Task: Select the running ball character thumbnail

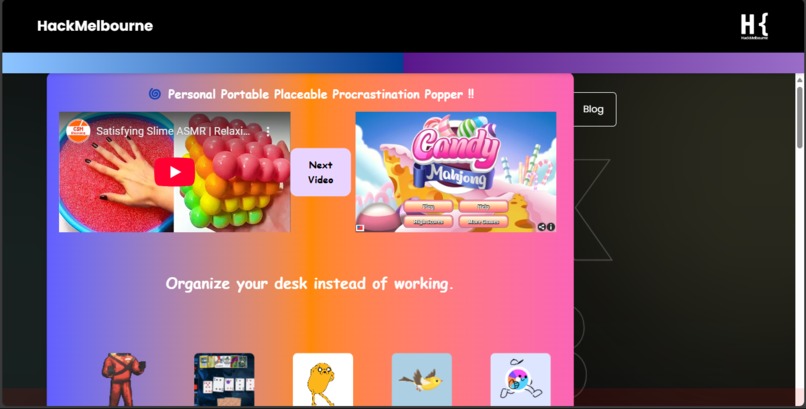Action: coord(520,380)
